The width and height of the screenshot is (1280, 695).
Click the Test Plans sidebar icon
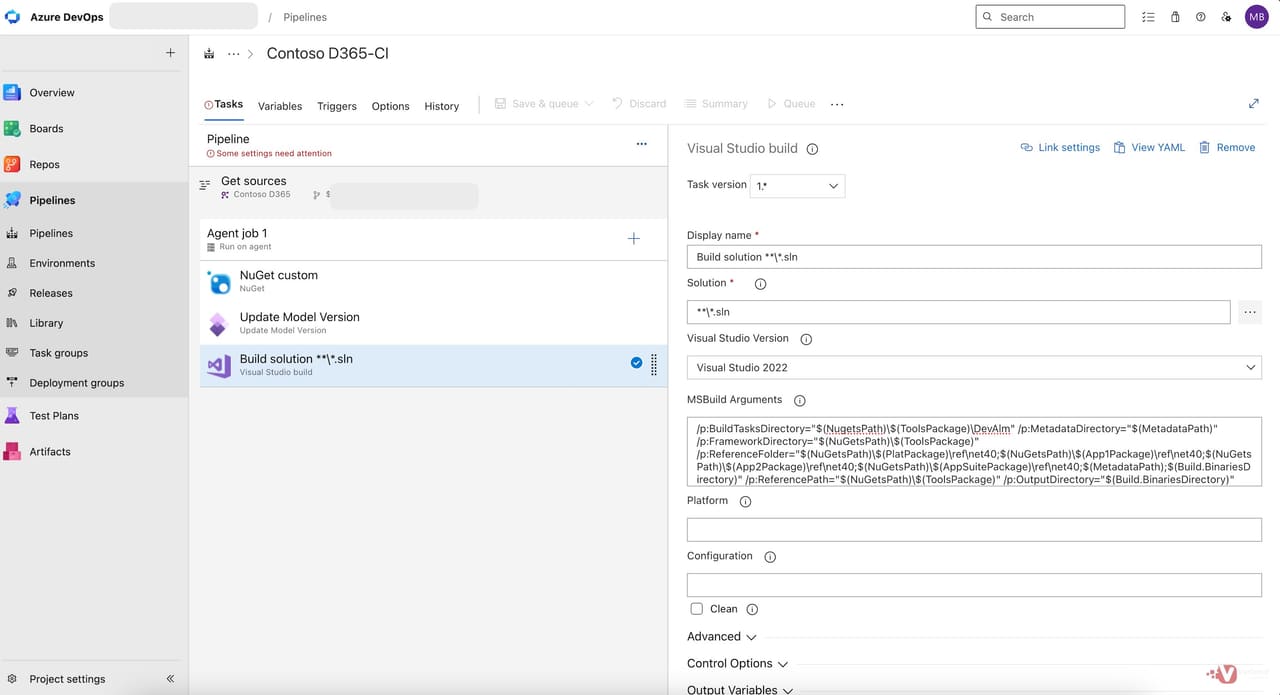(x=12, y=415)
